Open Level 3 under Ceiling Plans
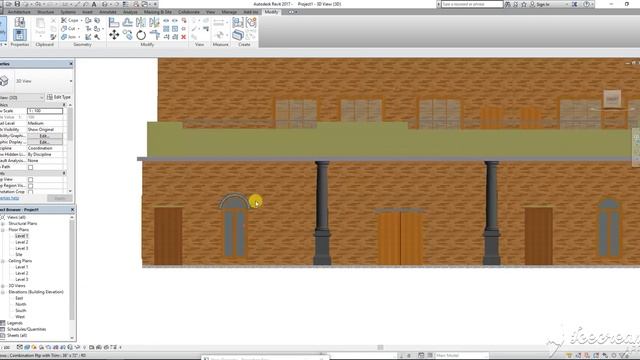640x360 pixels. [22, 279]
